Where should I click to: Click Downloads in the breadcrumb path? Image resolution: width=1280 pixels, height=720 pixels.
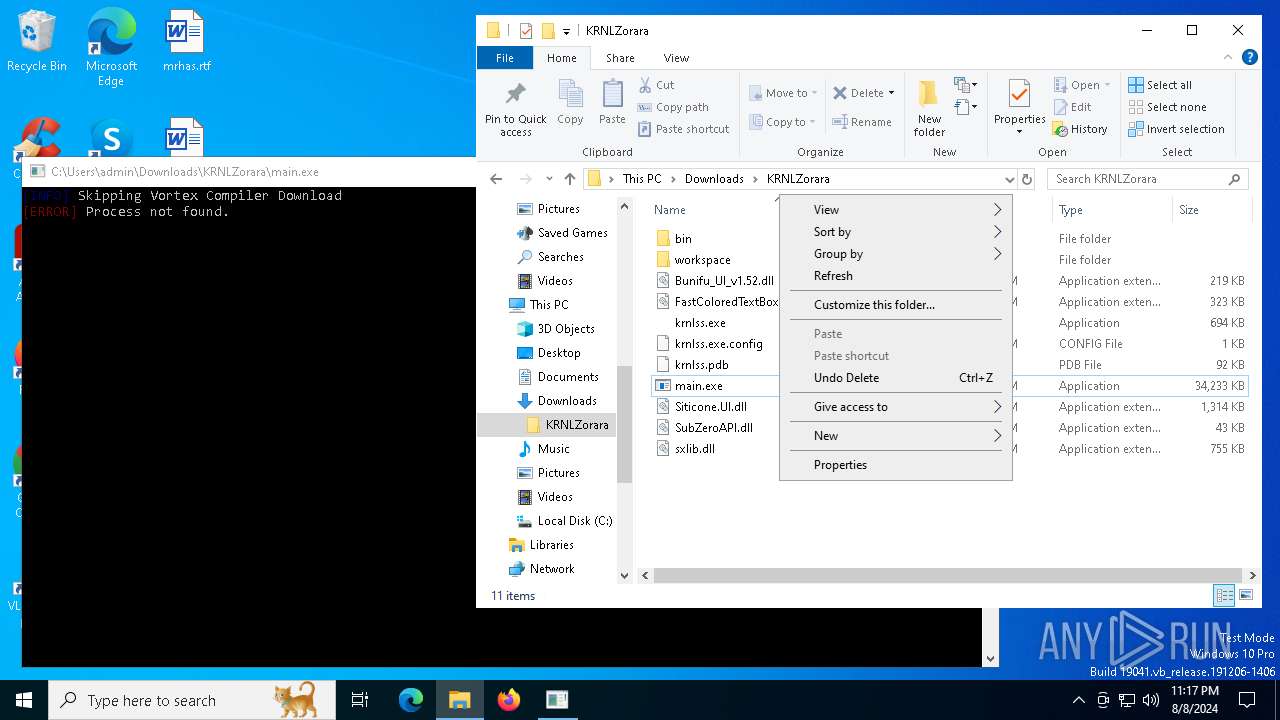point(714,179)
